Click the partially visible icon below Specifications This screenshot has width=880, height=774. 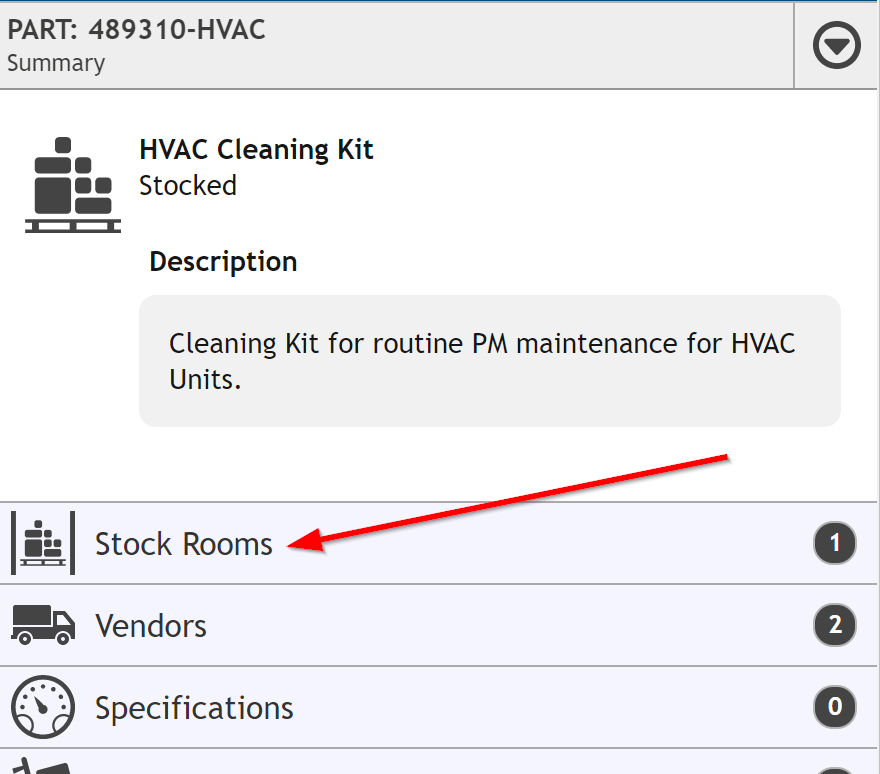[42, 766]
